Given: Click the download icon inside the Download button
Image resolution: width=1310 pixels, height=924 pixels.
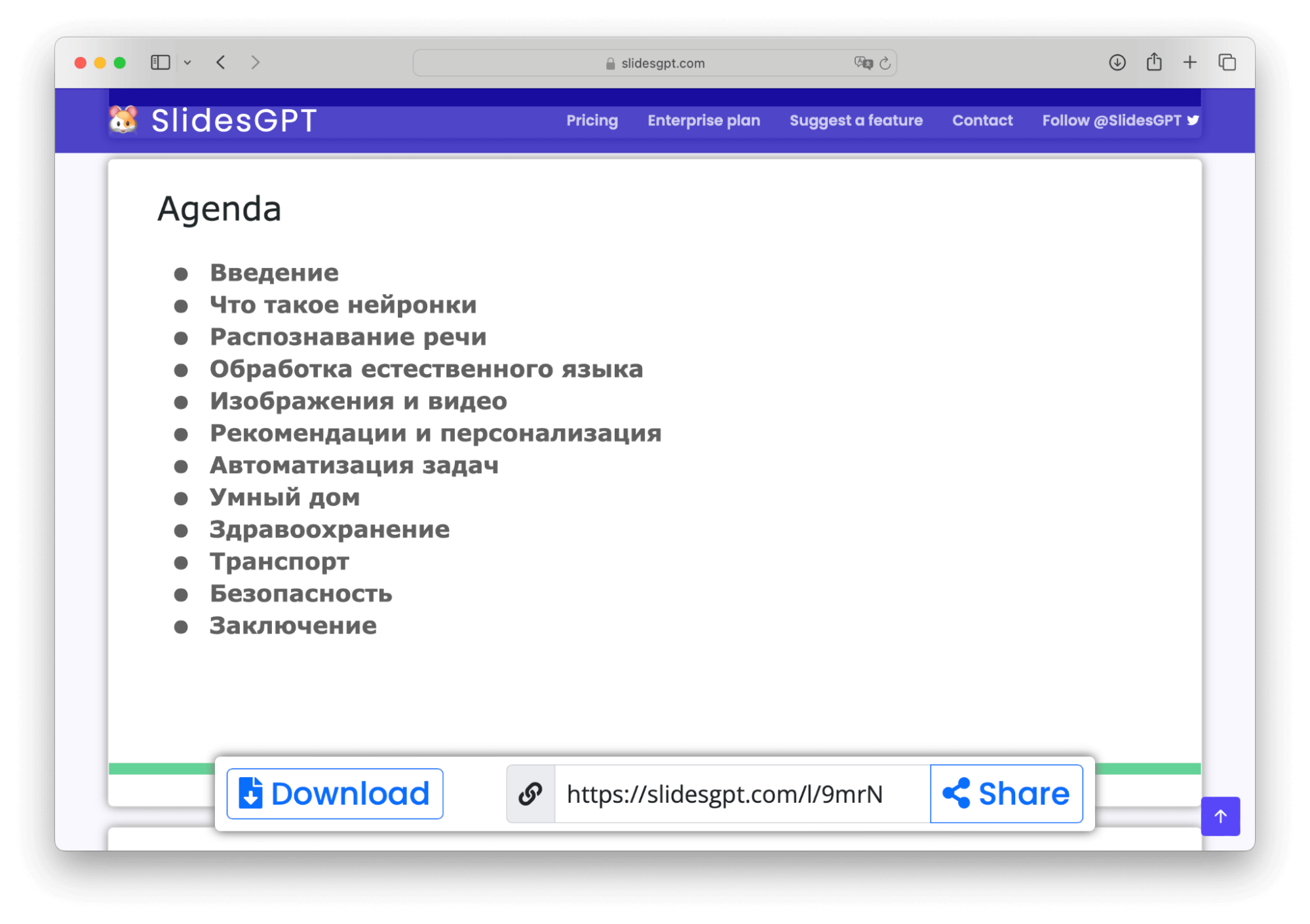Looking at the screenshot, I should tap(252, 793).
